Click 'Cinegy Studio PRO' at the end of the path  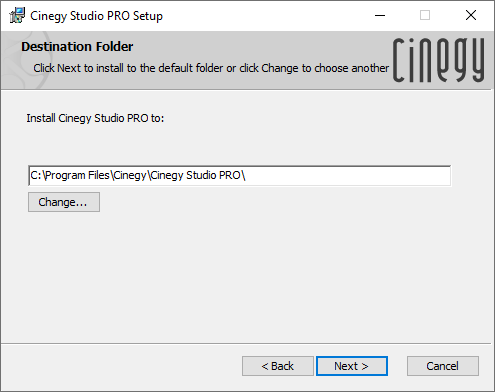click(x=196, y=175)
